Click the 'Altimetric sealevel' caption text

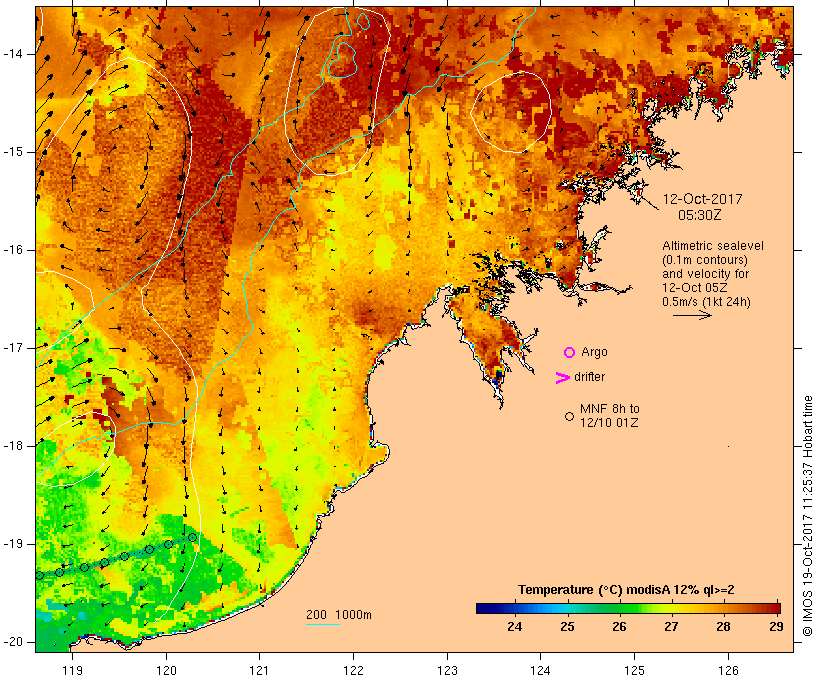click(713, 246)
